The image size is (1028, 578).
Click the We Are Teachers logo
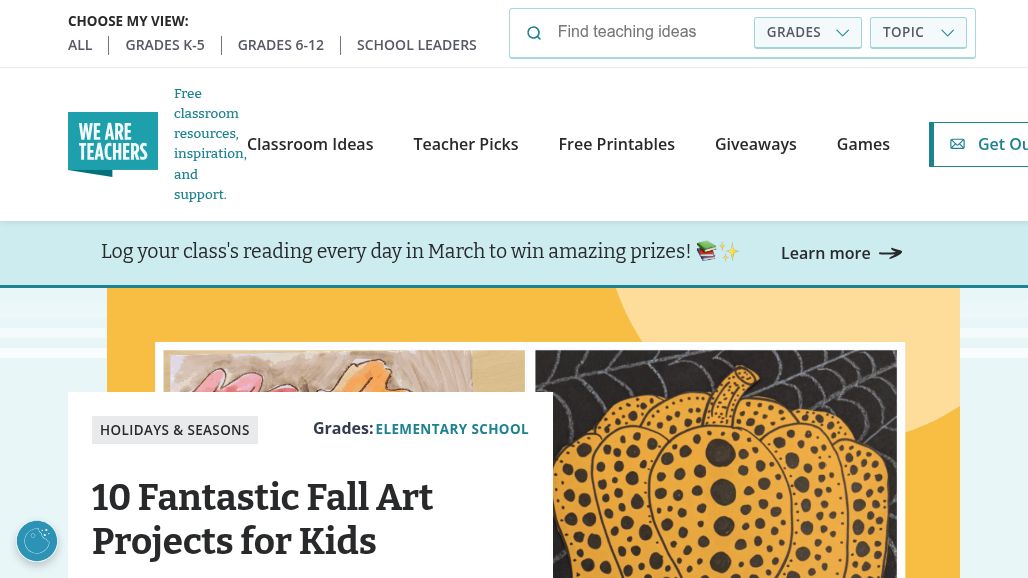pos(113,144)
